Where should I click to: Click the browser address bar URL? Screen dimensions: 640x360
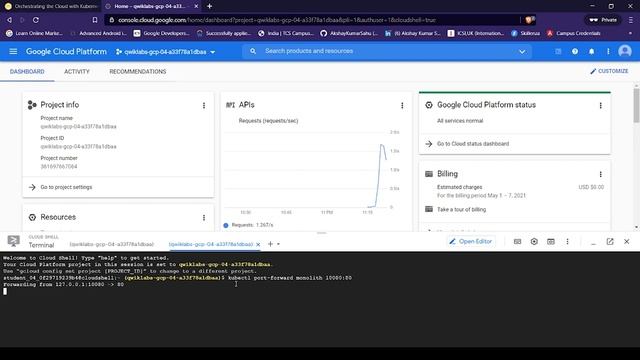point(277,20)
